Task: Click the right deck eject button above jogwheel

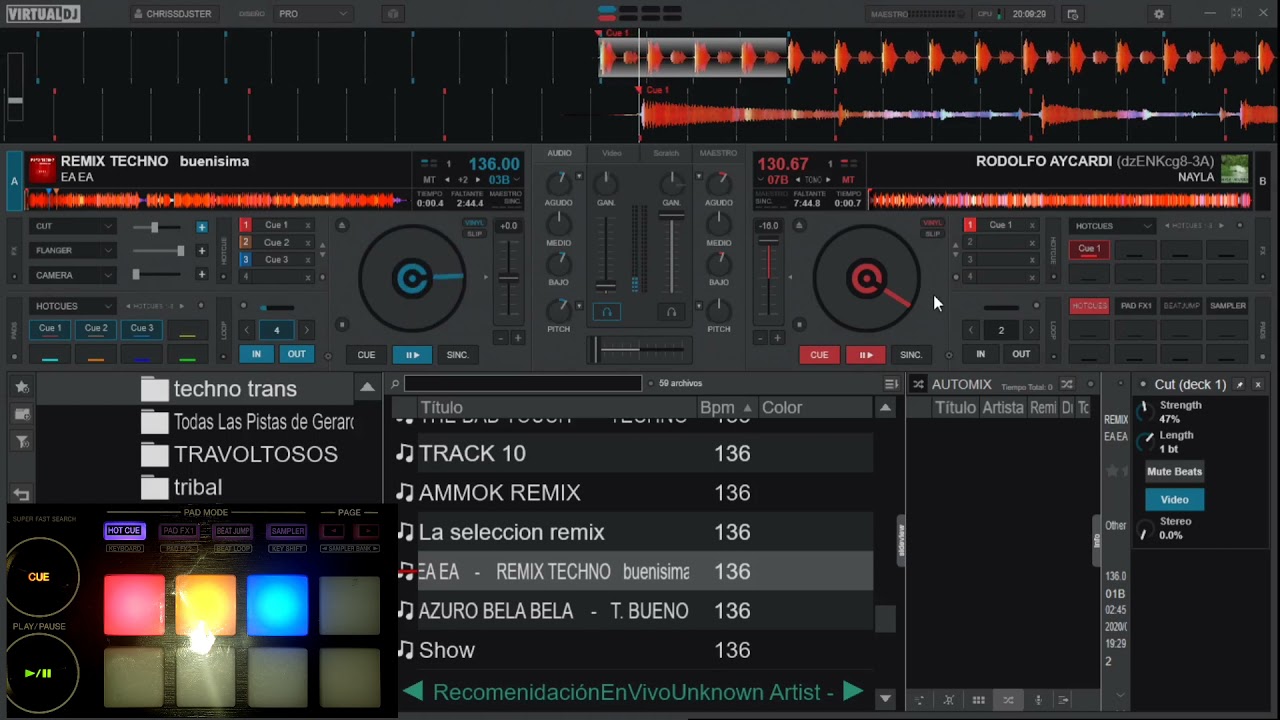Action: pos(798,225)
